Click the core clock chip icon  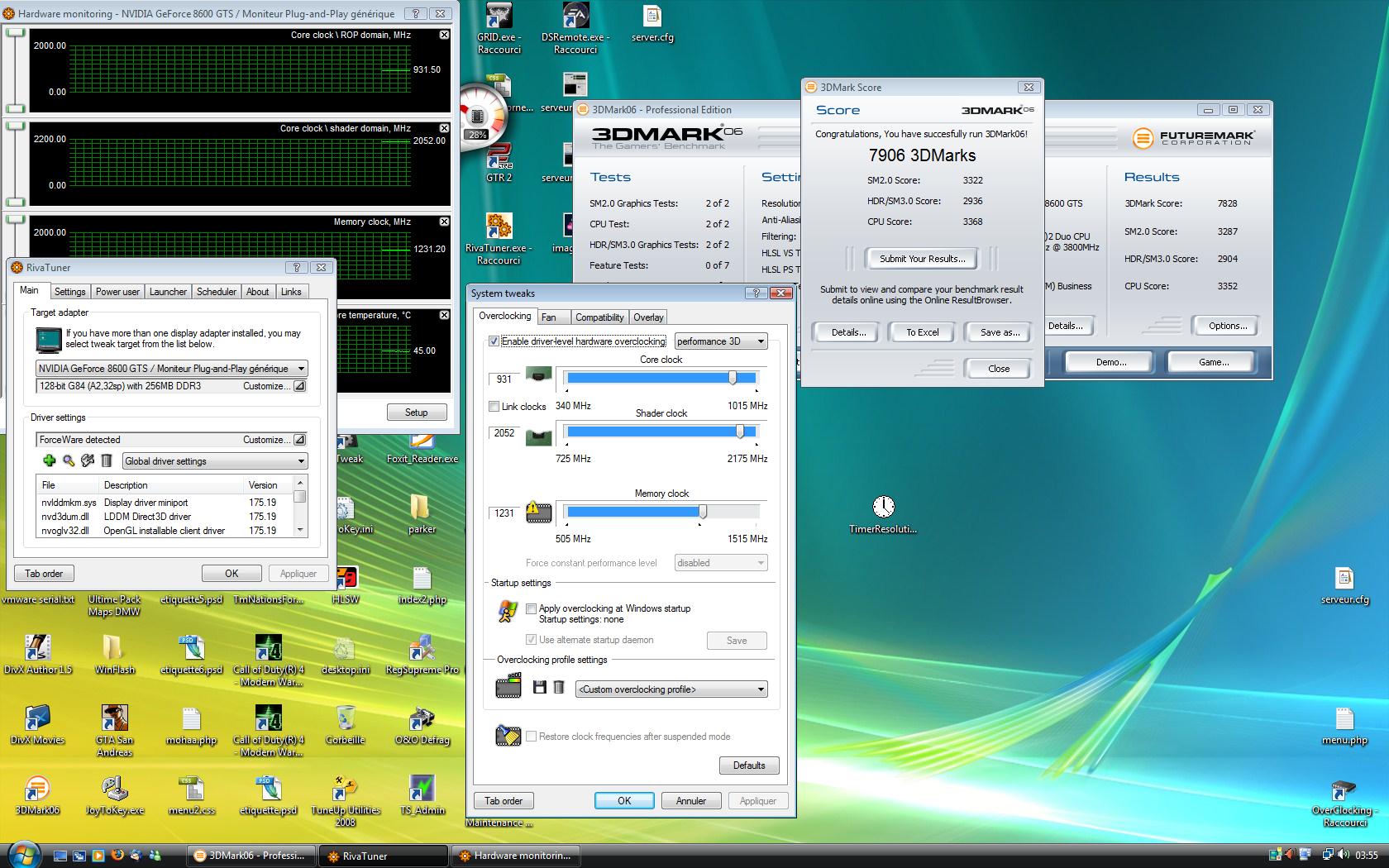coord(539,377)
